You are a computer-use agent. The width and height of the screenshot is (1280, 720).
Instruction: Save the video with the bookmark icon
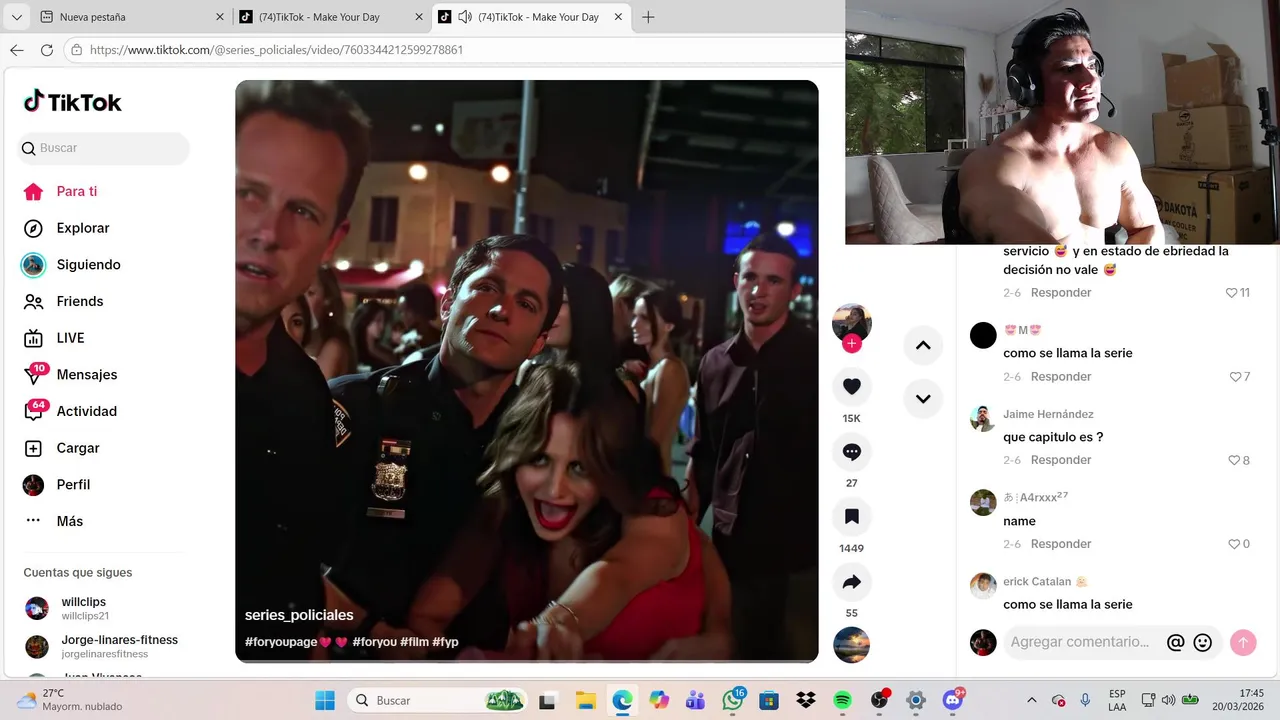coord(852,517)
